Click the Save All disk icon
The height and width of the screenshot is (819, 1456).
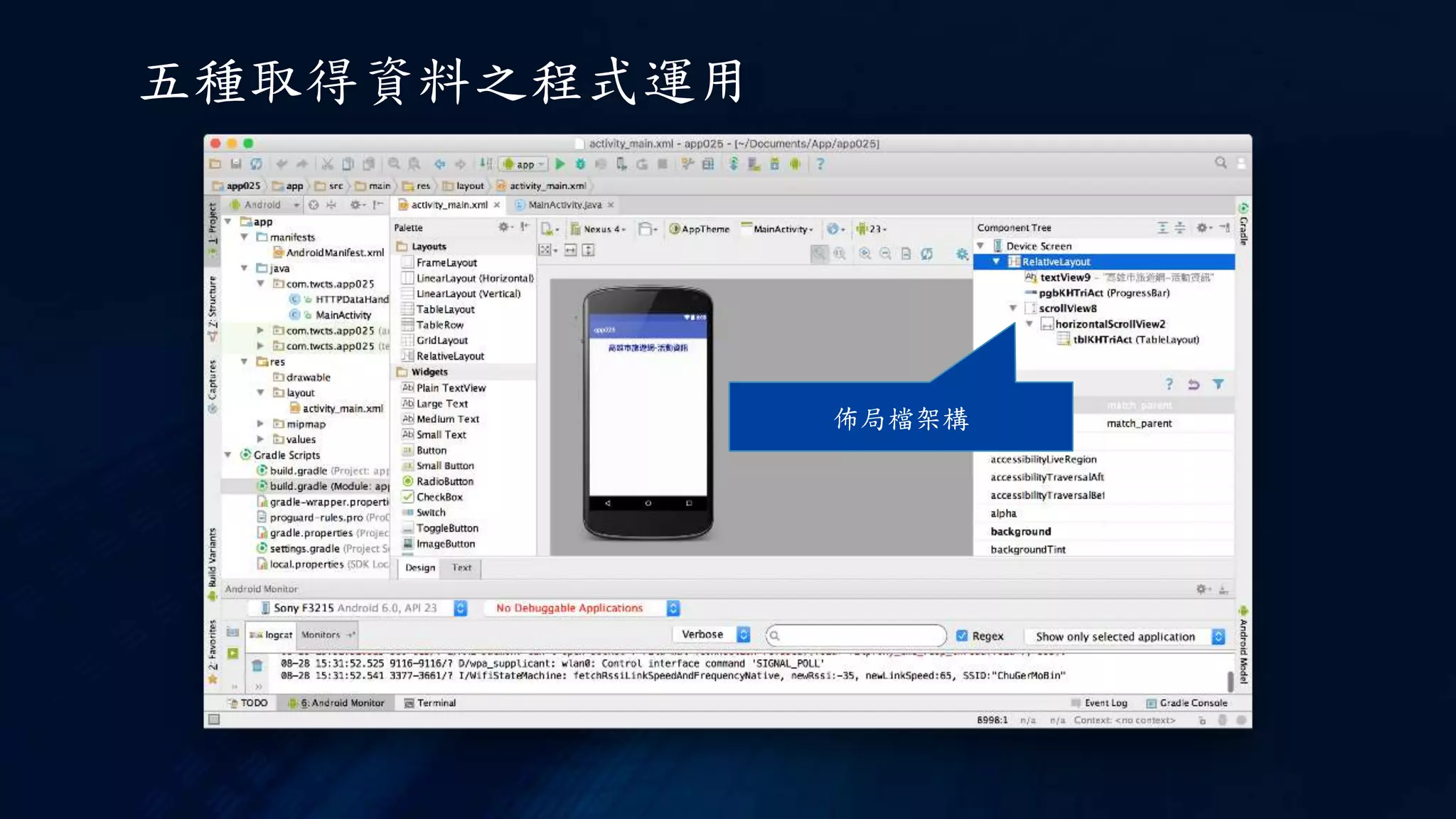coord(236,164)
